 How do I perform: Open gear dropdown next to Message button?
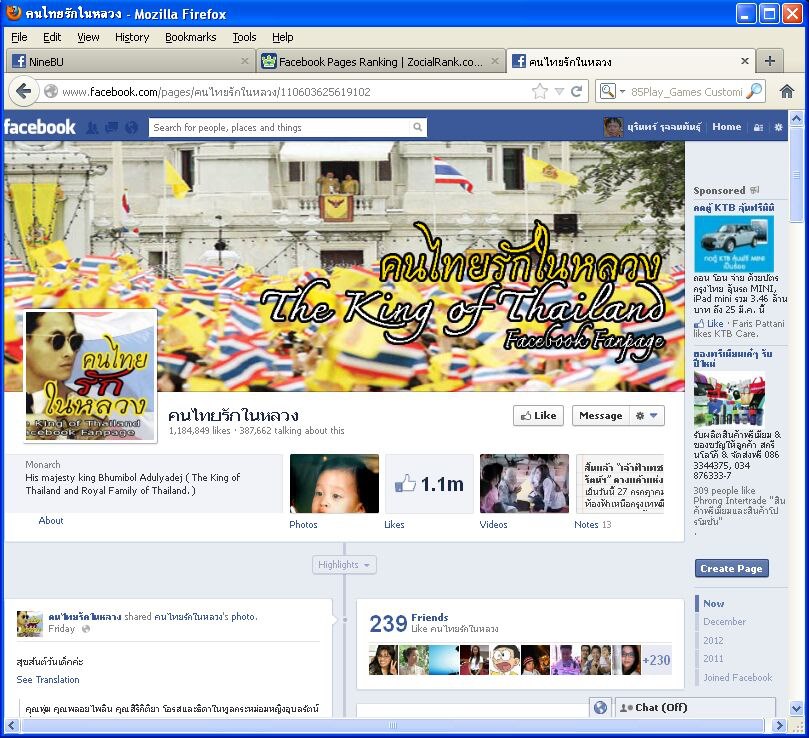click(x=647, y=415)
